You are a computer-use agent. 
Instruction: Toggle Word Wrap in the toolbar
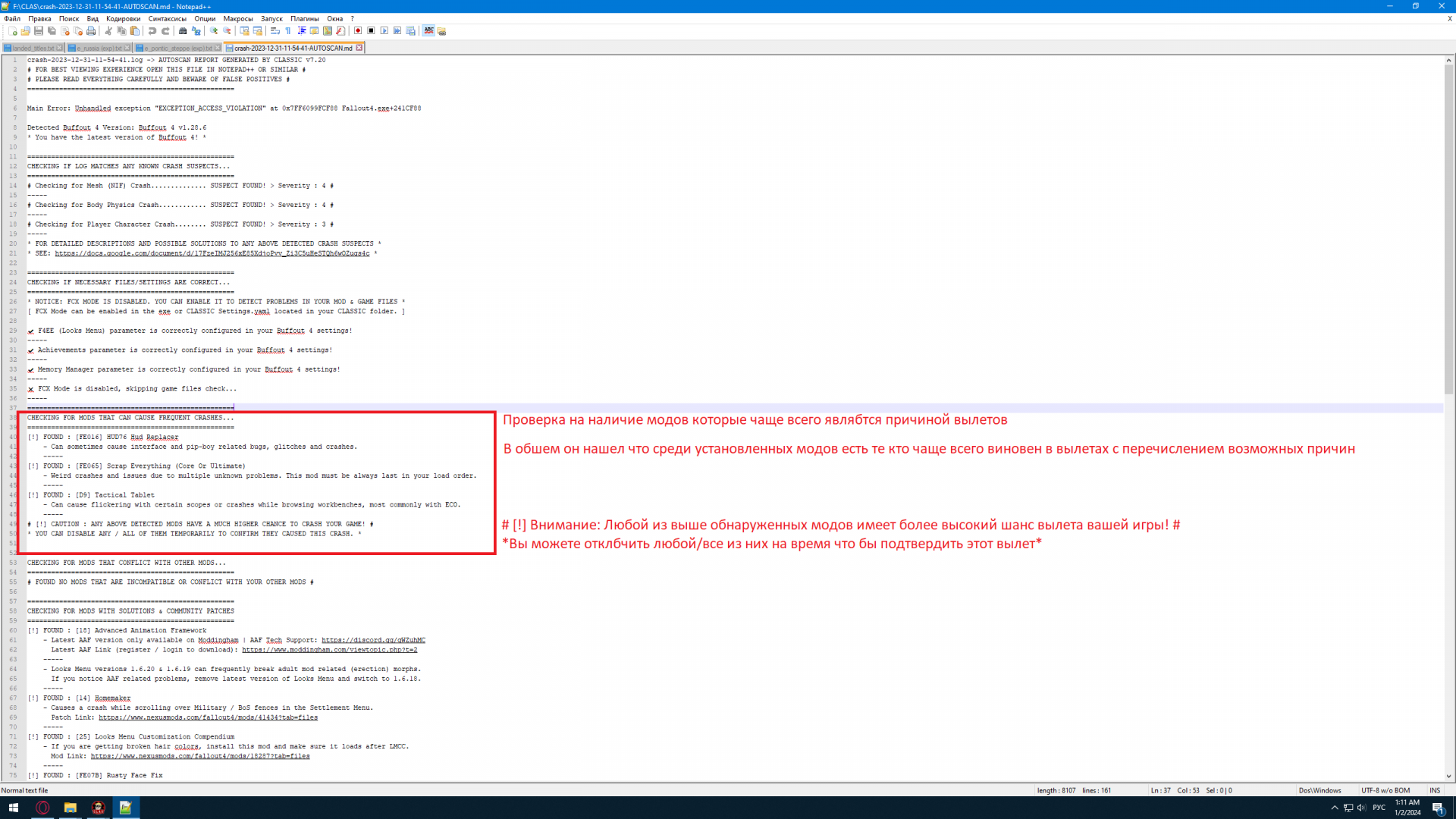[275, 31]
